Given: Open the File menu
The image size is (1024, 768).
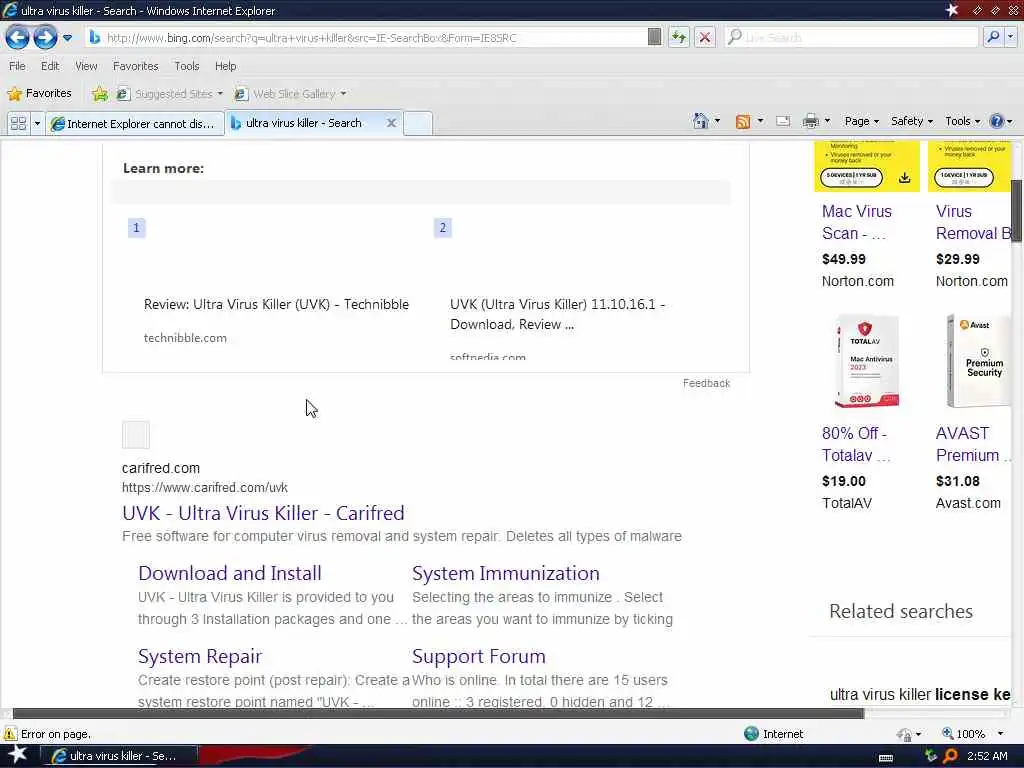Looking at the screenshot, I should 17,66.
